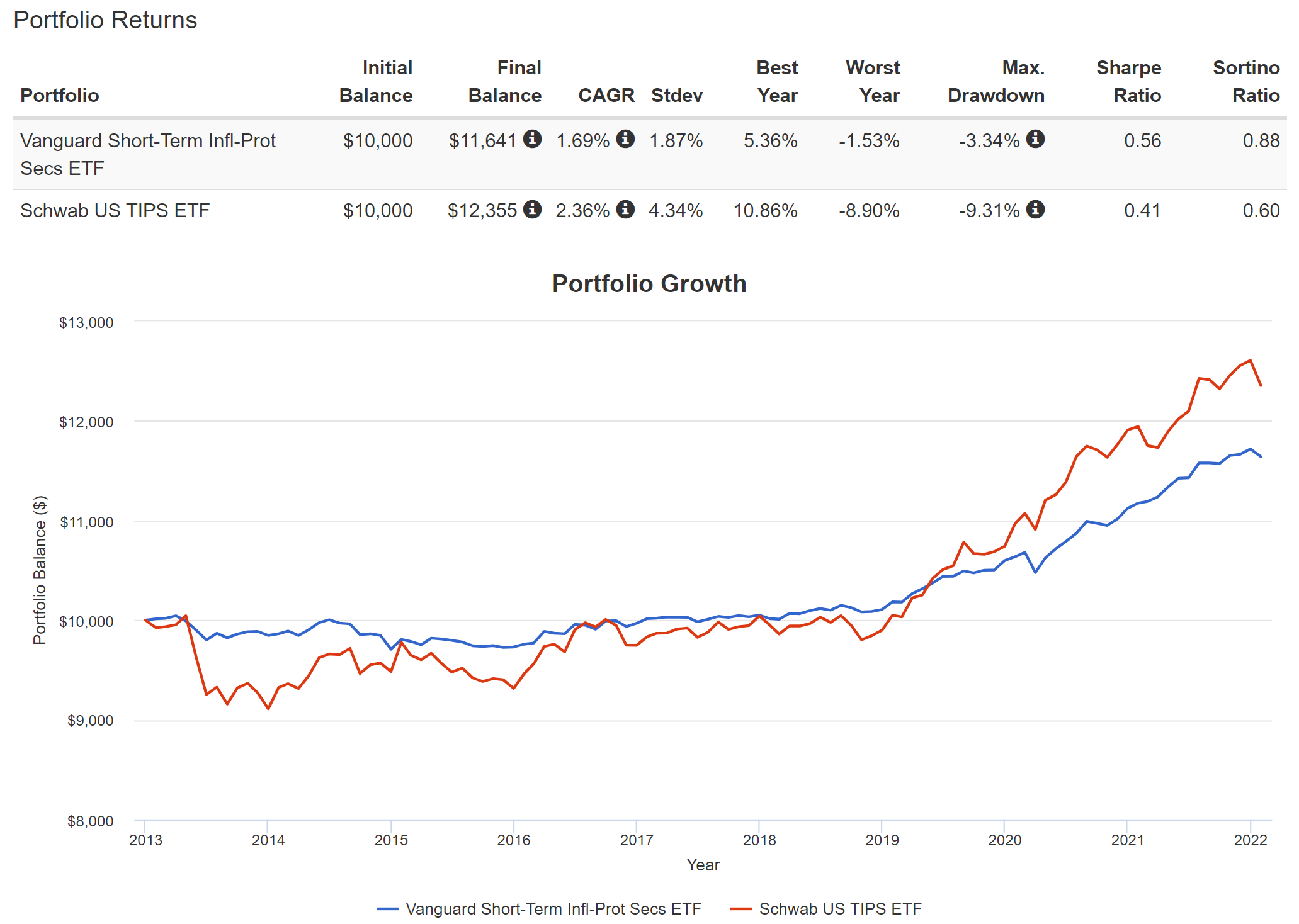Click the Portfolio Growth chart title
This screenshot has width=1299, height=924.
coord(649,284)
